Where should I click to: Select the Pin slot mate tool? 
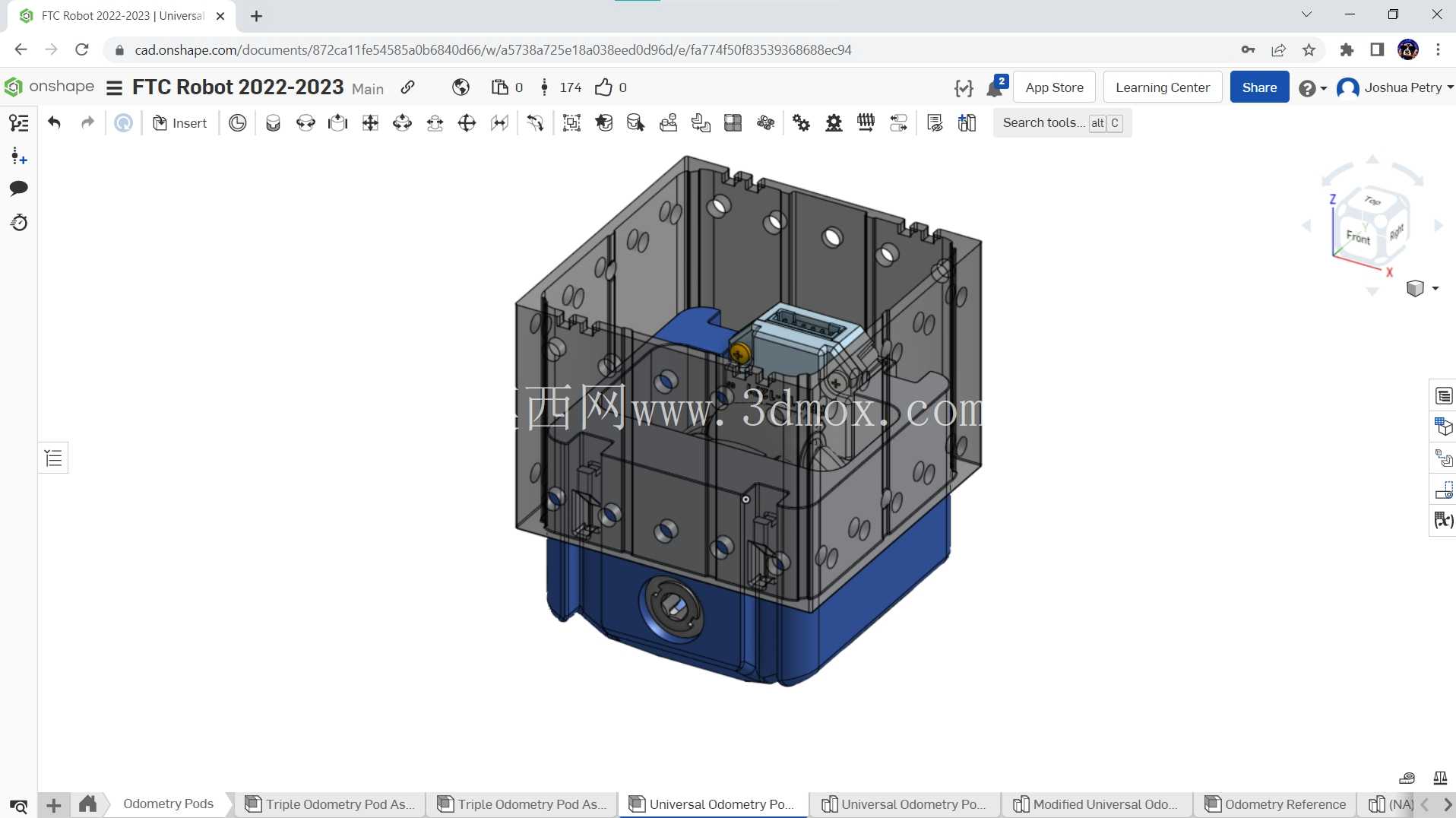(435, 123)
